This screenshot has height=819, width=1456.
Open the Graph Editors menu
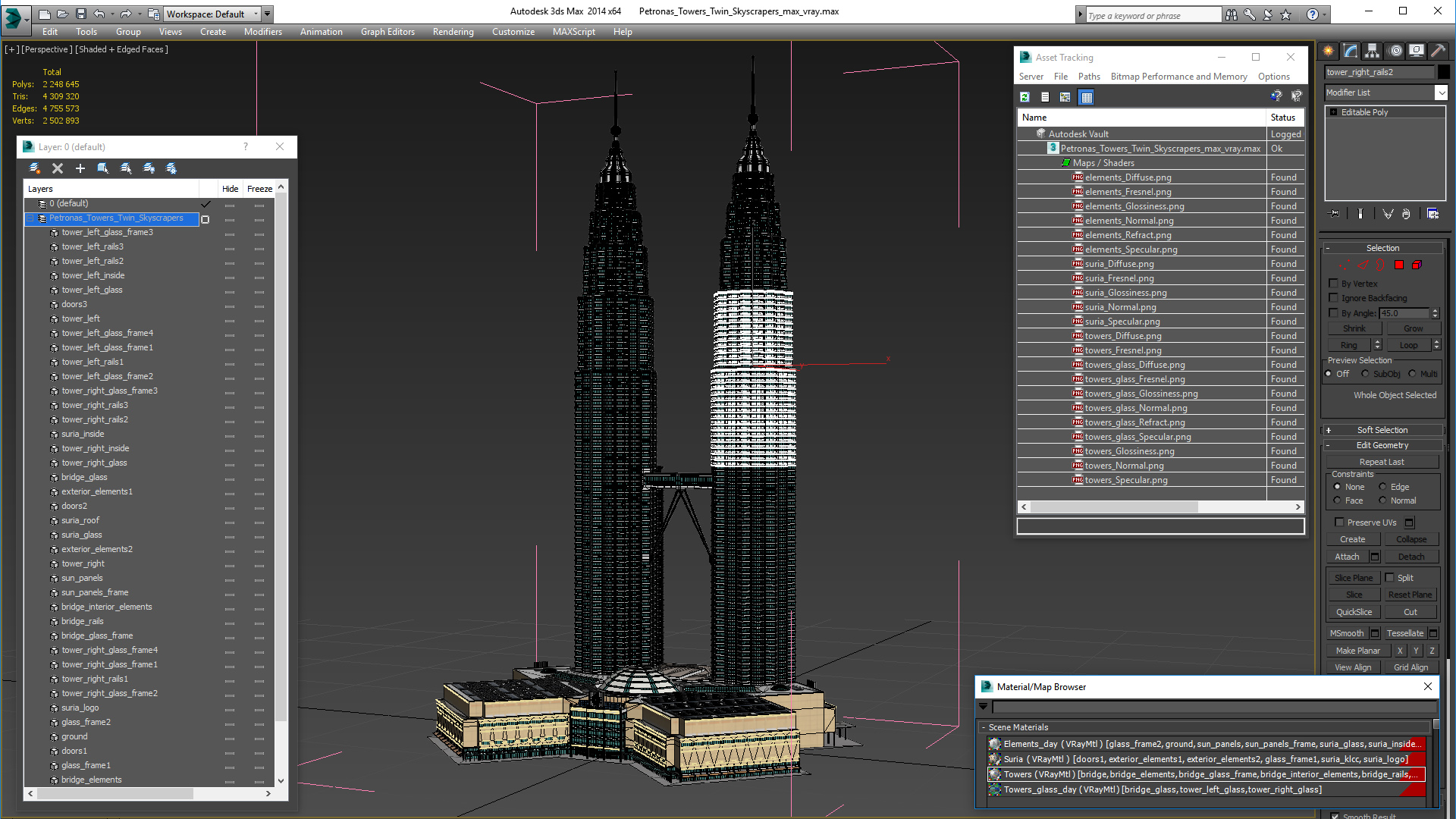(x=388, y=32)
